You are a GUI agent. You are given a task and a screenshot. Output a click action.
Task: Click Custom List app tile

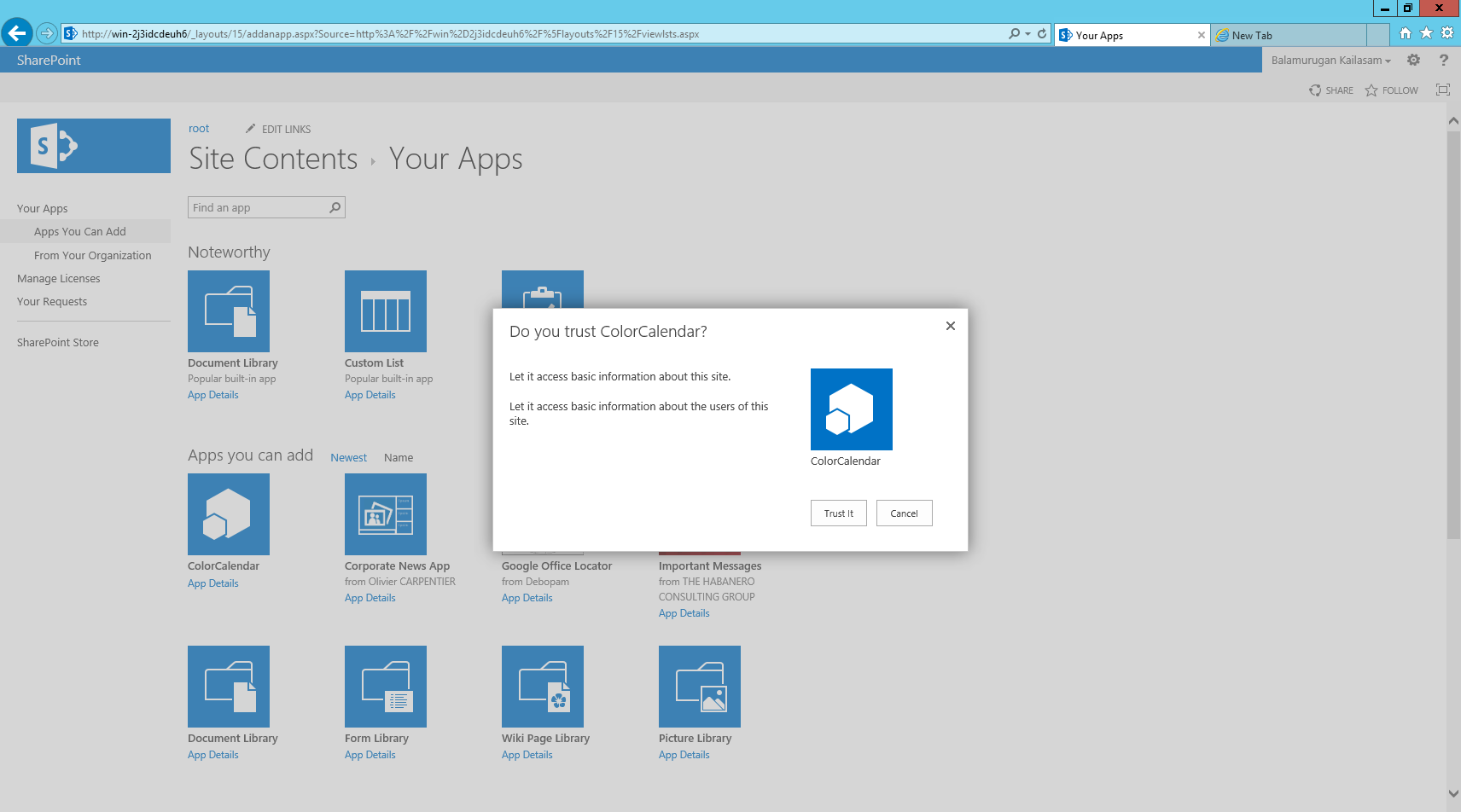[x=386, y=311]
